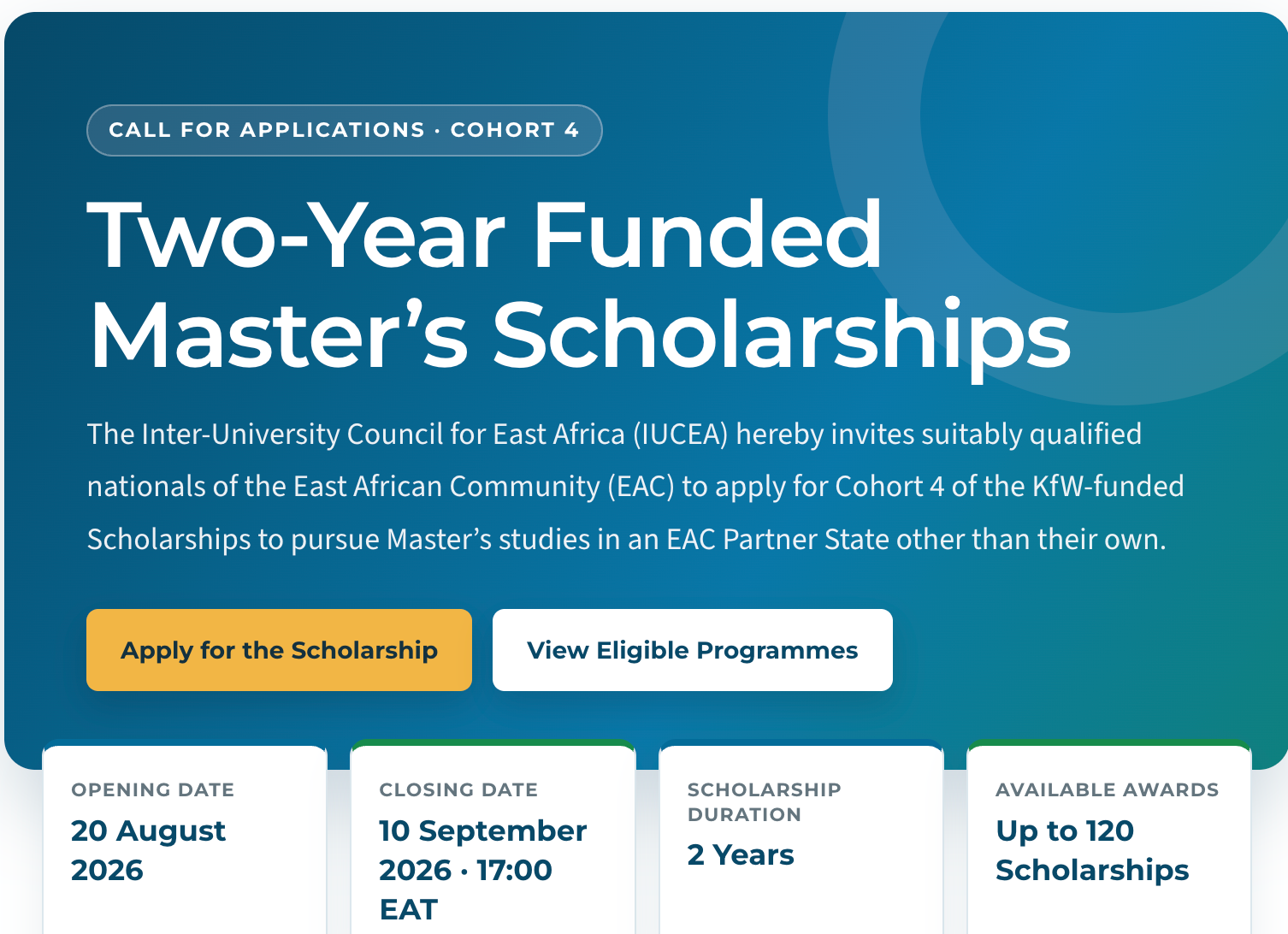Click the Up to 120 Scholarships value
The image size is (1288, 934).
pos(1092,850)
